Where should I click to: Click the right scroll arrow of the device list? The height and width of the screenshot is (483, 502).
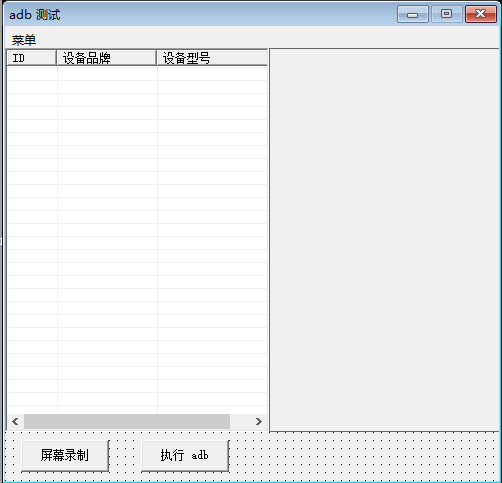[259, 421]
